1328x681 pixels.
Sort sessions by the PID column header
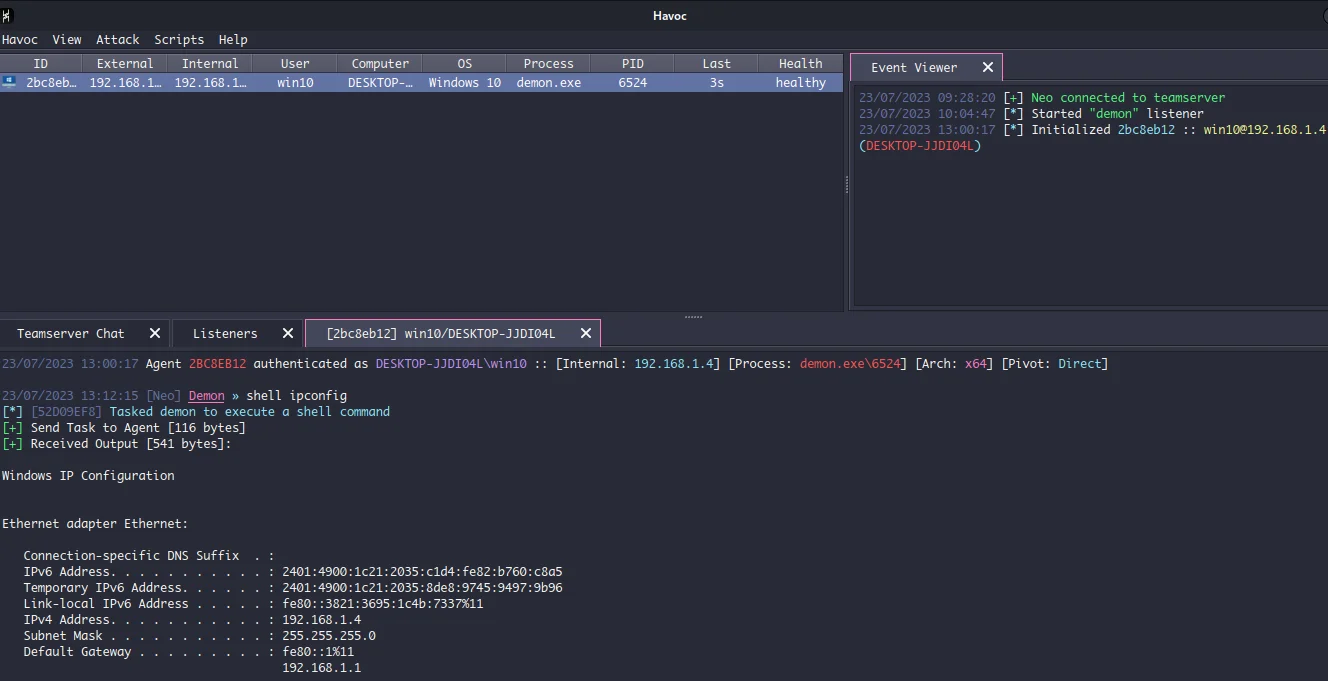(632, 63)
